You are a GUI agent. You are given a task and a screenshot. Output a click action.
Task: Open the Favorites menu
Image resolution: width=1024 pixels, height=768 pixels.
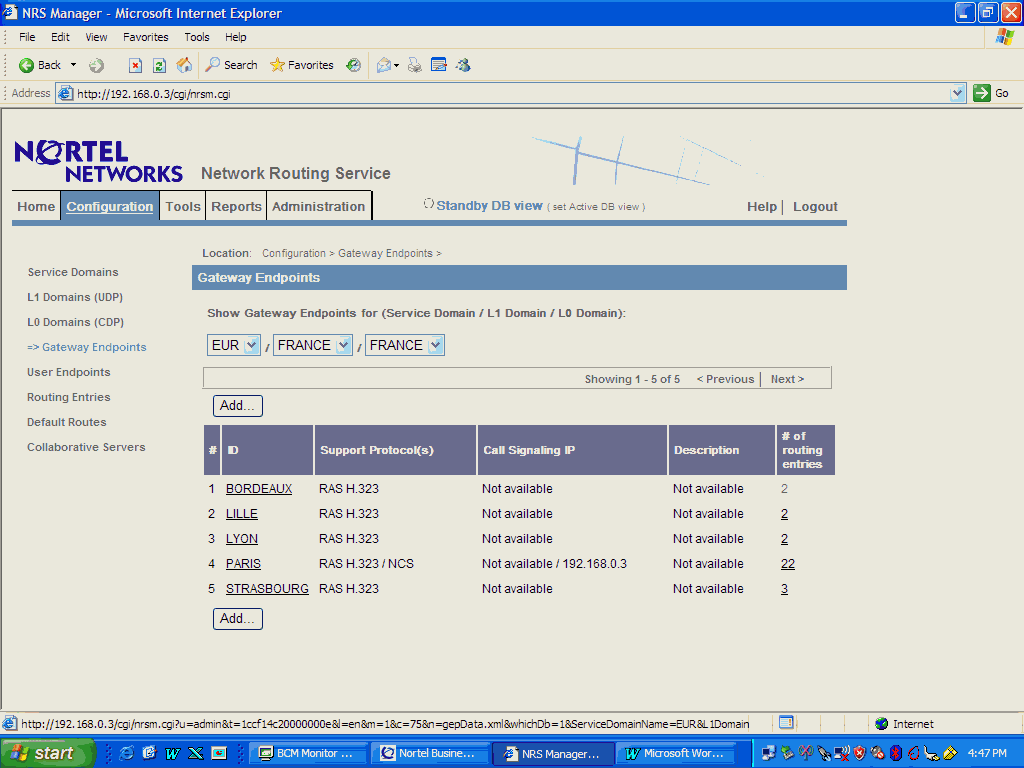click(x=146, y=37)
